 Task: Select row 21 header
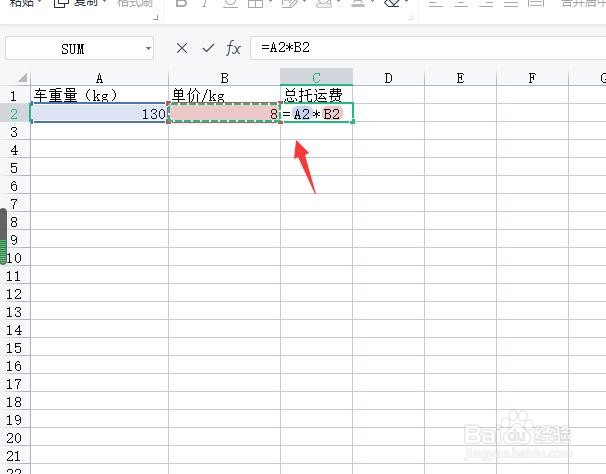point(14,456)
